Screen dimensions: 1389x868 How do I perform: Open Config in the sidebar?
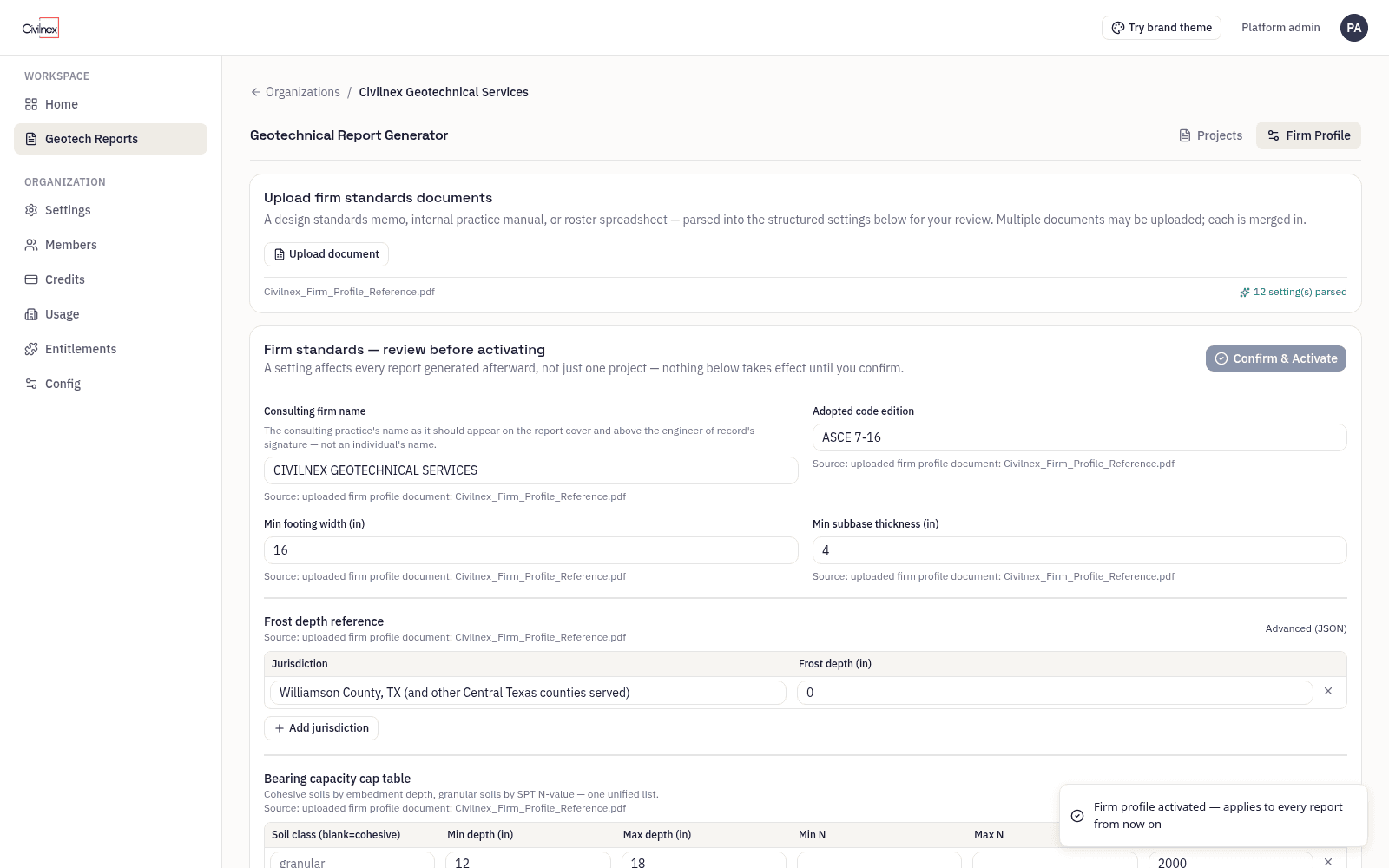(x=110, y=384)
